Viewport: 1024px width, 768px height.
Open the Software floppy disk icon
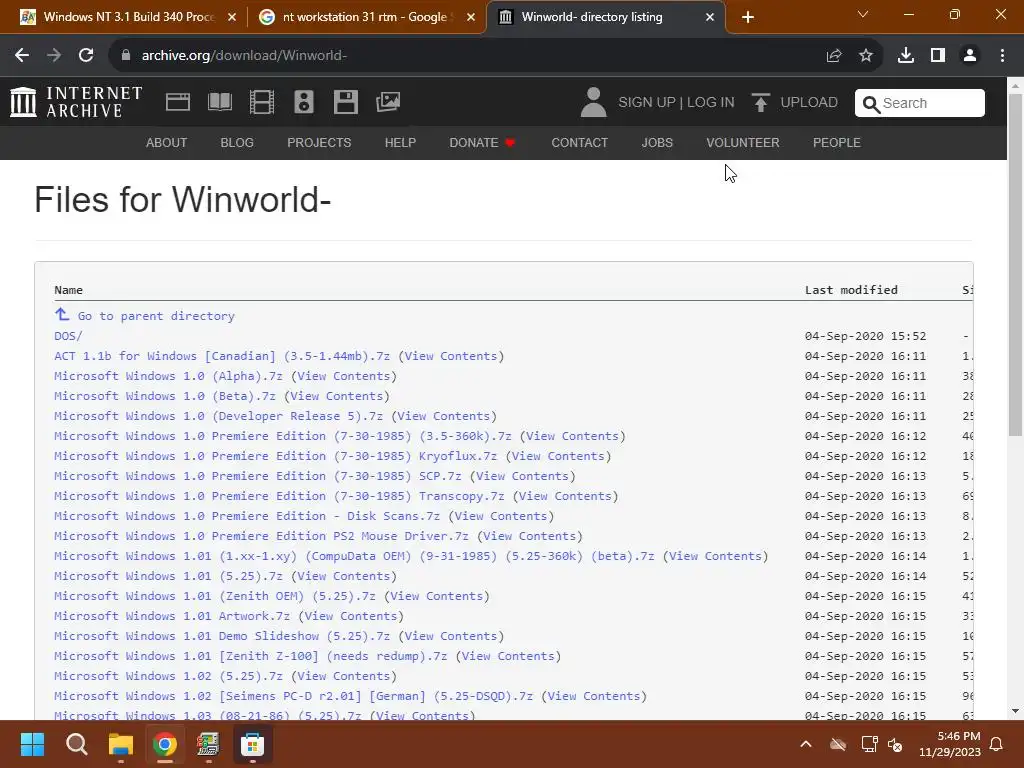pos(345,102)
